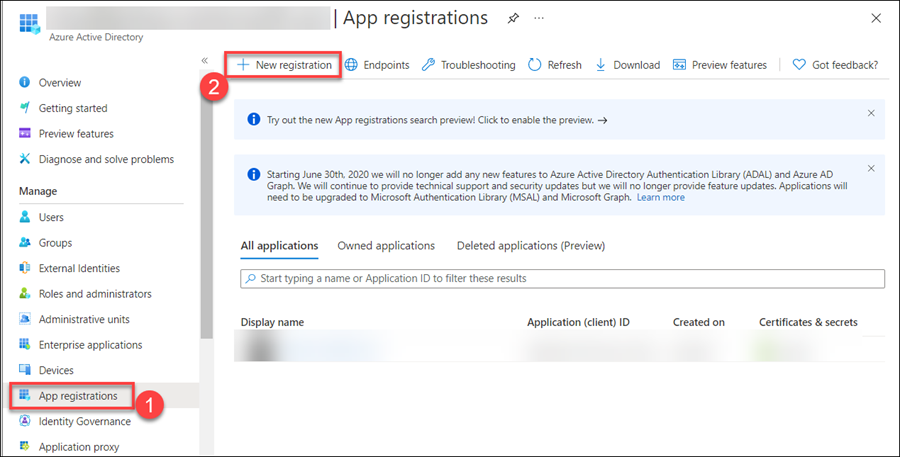Click the Endpoints text label
900x457 pixels.
click(x=386, y=65)
